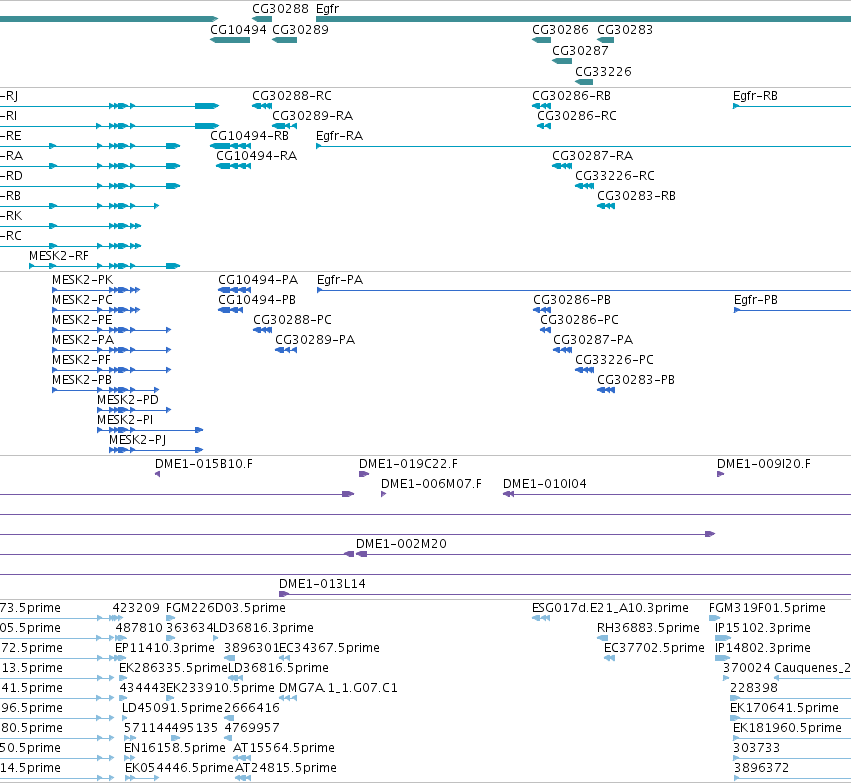Image resolution: width=851 pixels, height=783 pixels.
Task: Select transcript CG10494-RB
Action: (x=249, y=136)
